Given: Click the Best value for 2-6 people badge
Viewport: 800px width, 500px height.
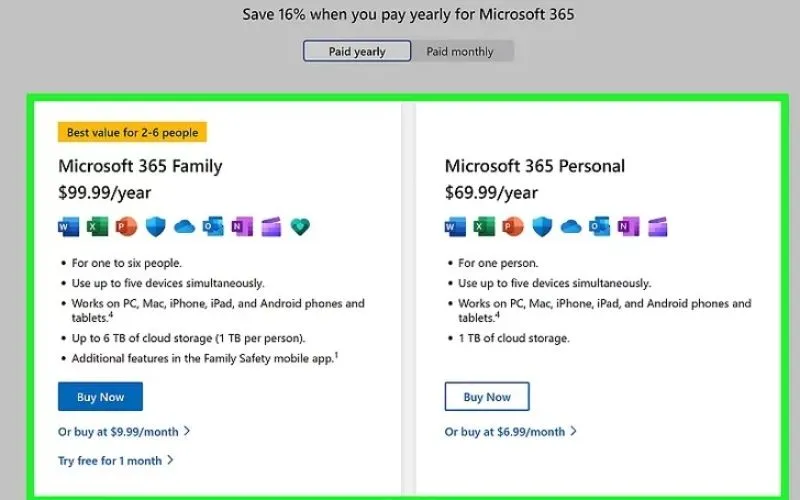Looking at the screenshot, I should pos(132,132).
